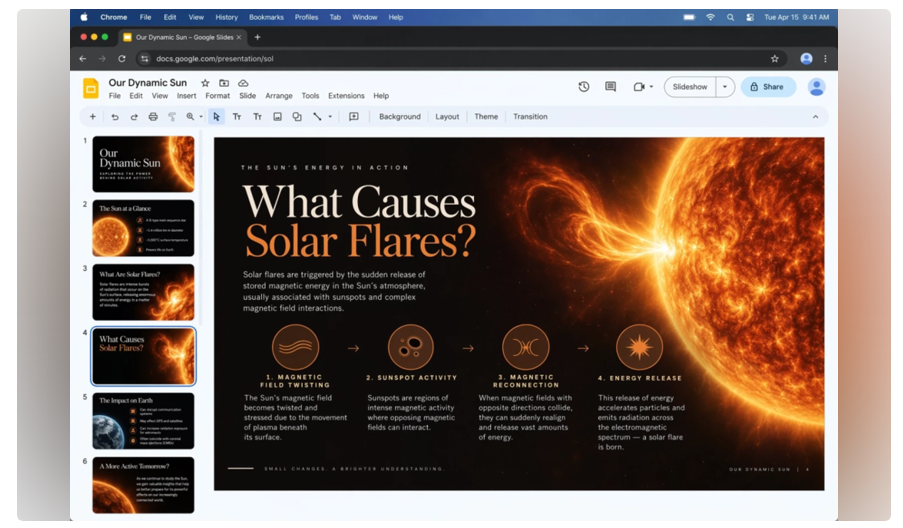Viewport: 903px width, 528px height.
Task: Reload the page in Chrome
Action: pyautogui.click(x=122, y=59)
